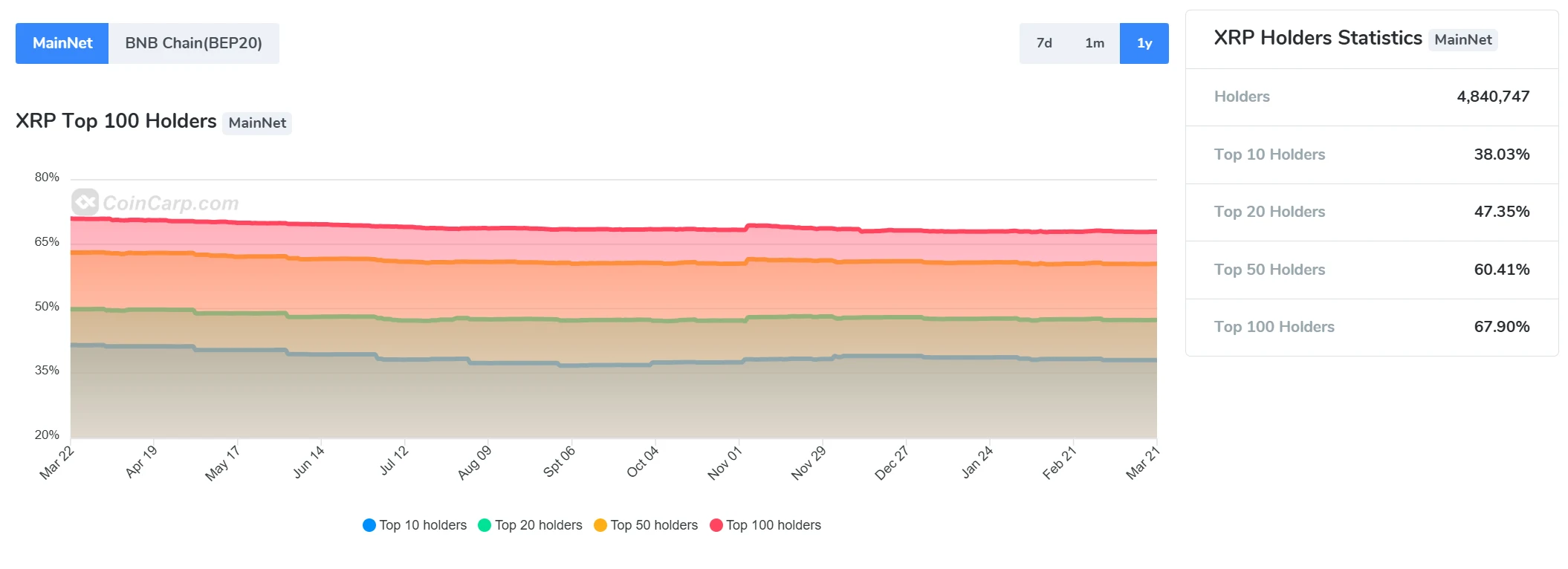
Task: Select the 1y timeframe
Action: (x=1144, y=43)
